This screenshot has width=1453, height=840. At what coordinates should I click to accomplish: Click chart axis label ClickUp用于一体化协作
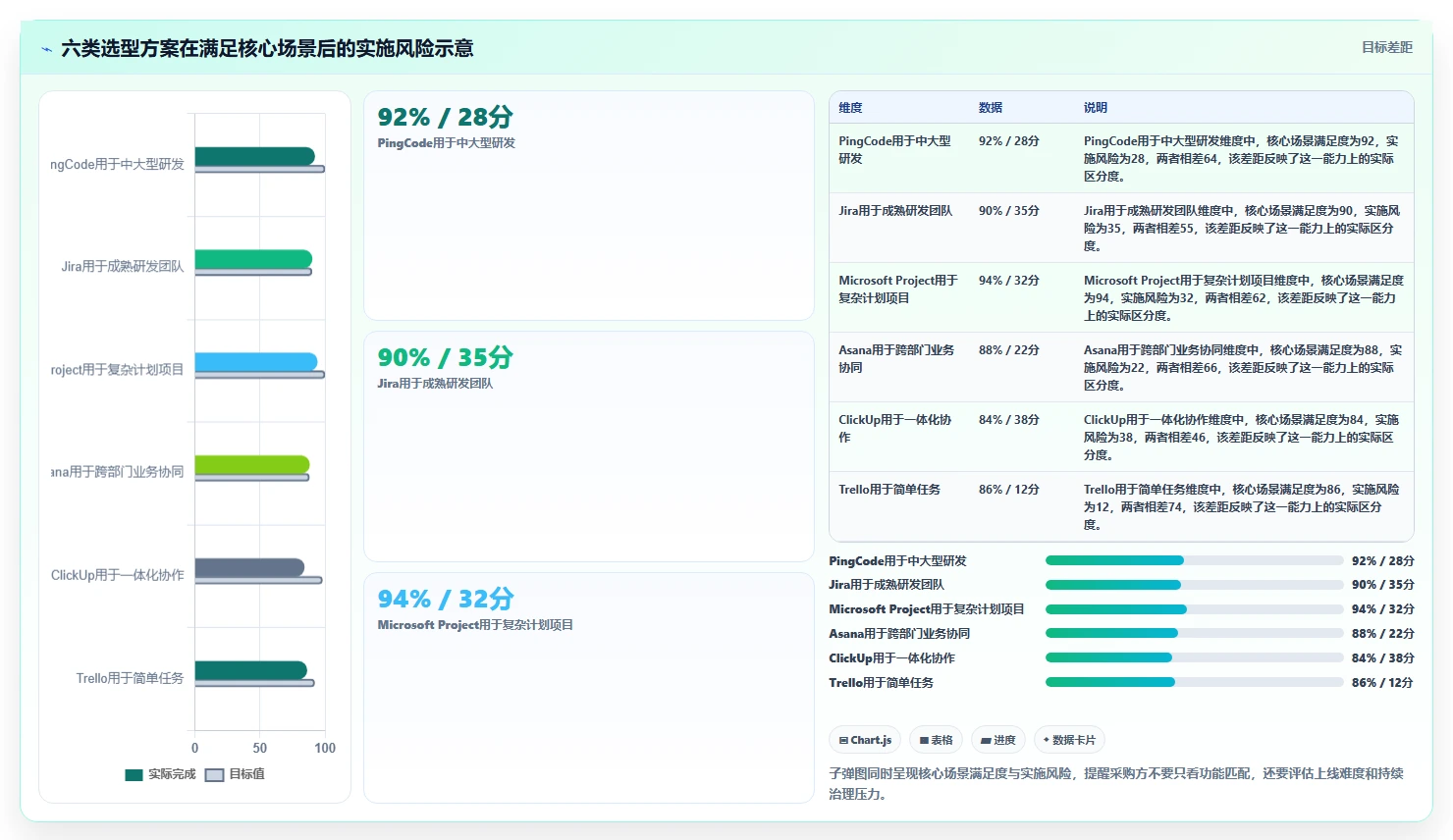(118, 575)
